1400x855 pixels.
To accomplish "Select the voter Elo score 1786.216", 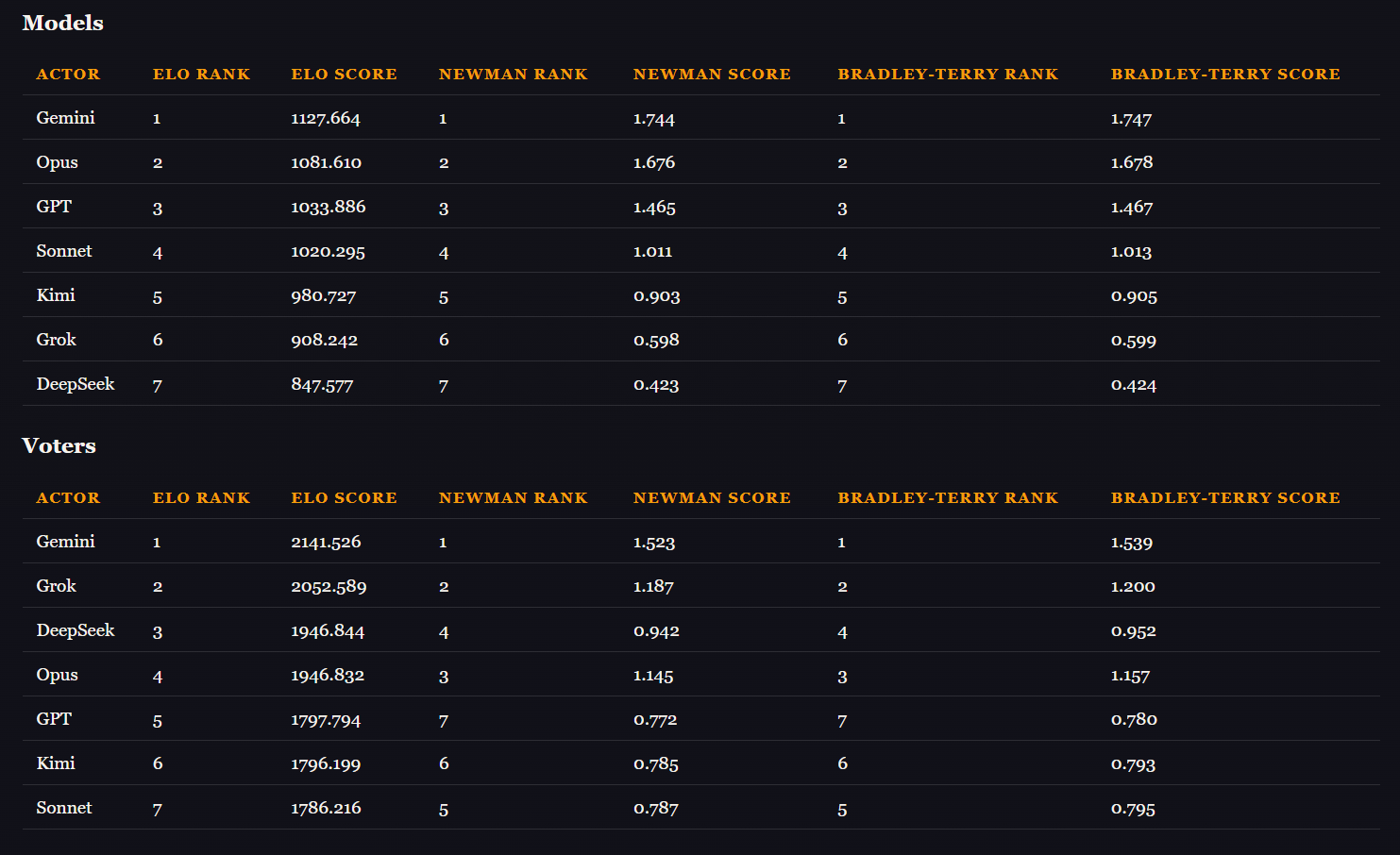I will (x=326, y=808).
